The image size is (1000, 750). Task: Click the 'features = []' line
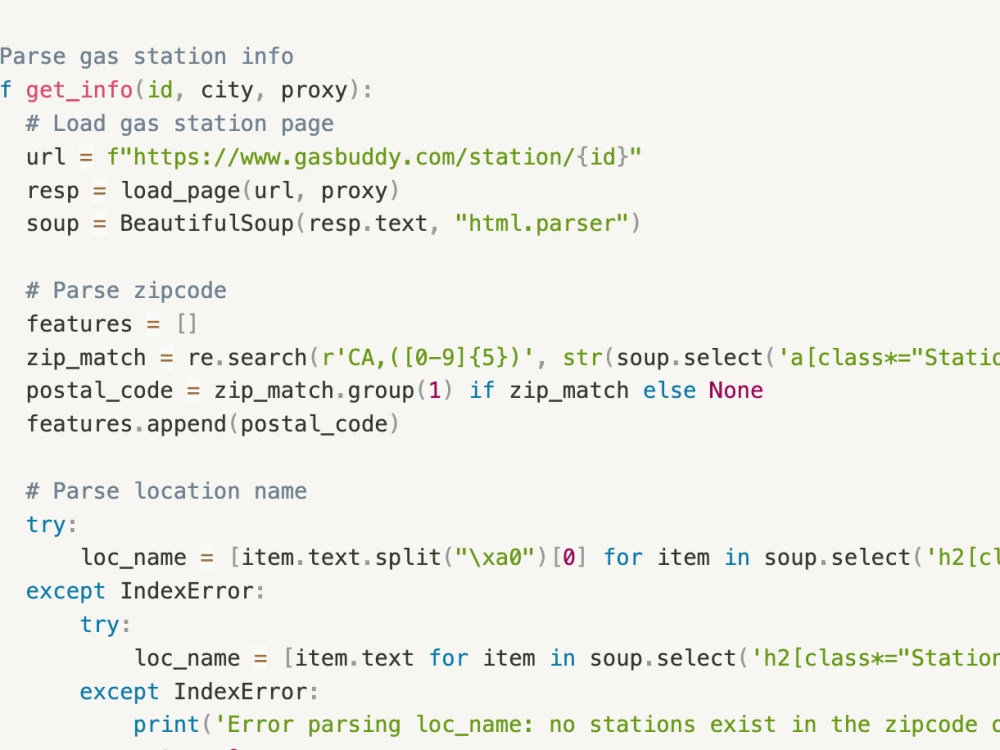click(112, 324)
